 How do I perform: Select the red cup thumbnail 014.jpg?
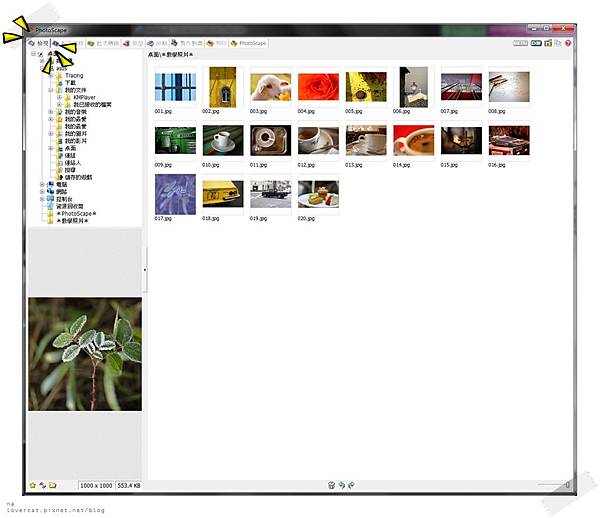pyautogui.click(x=414, y=141)
